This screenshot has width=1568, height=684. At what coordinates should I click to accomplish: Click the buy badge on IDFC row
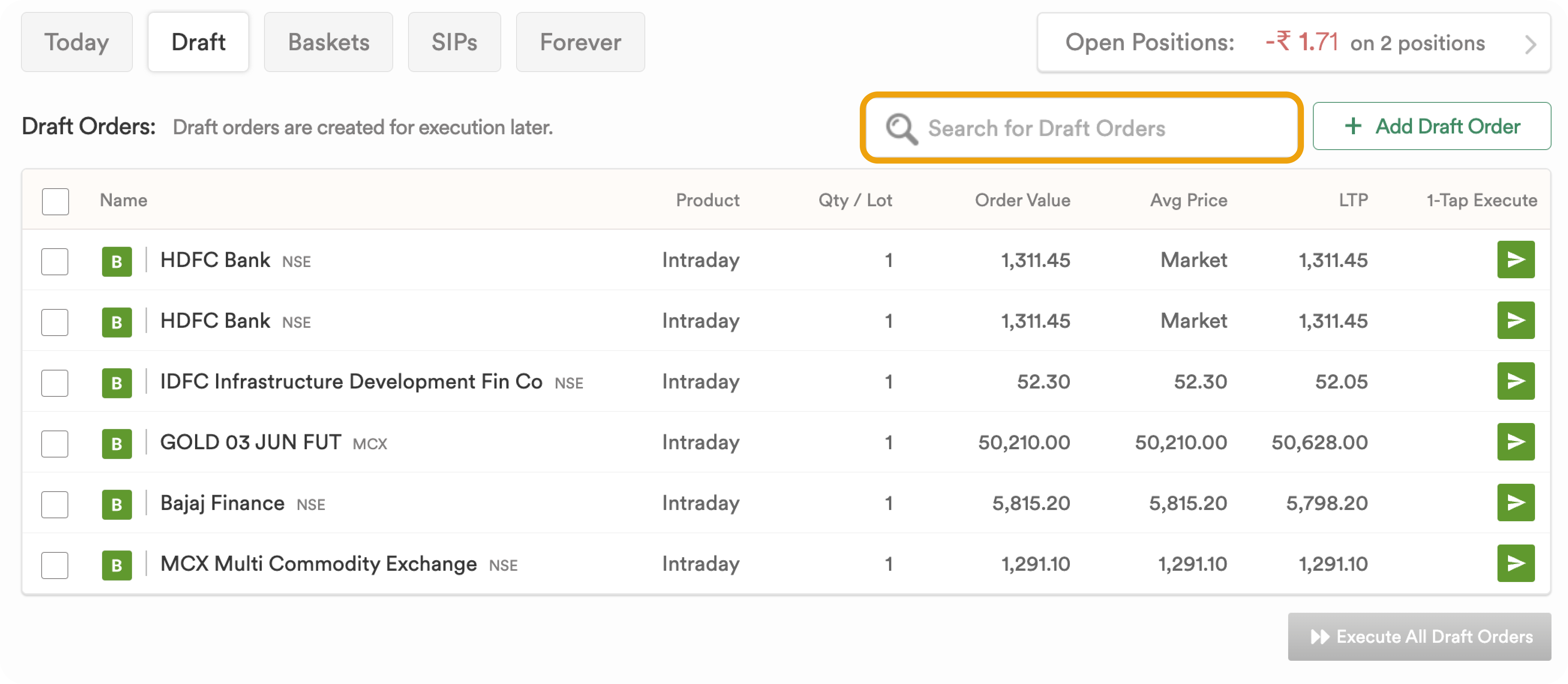tap(117, 383)
